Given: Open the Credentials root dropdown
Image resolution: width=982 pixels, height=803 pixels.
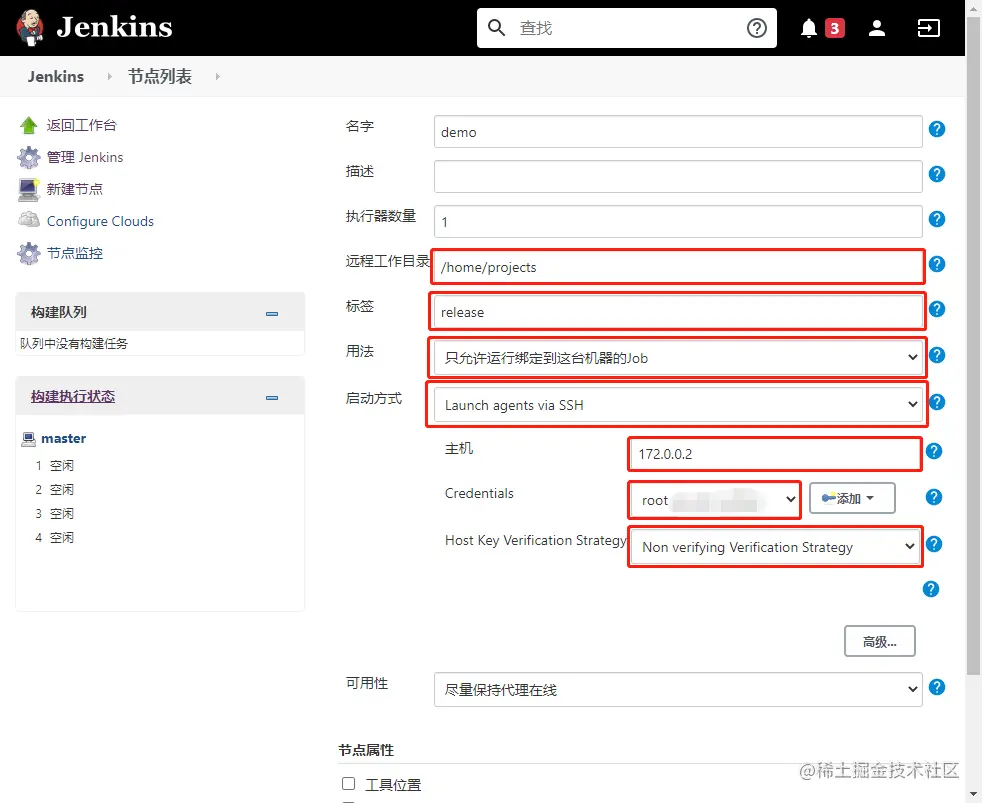Looking at the screenshot, I should click(x=715, y=500).
